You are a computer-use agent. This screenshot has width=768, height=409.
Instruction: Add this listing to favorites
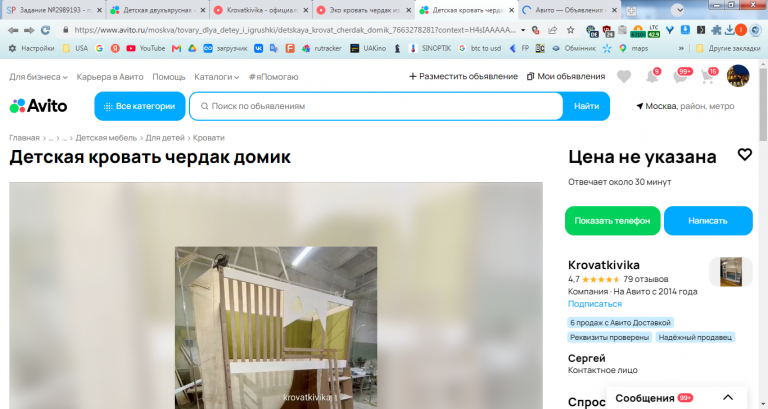744,155
